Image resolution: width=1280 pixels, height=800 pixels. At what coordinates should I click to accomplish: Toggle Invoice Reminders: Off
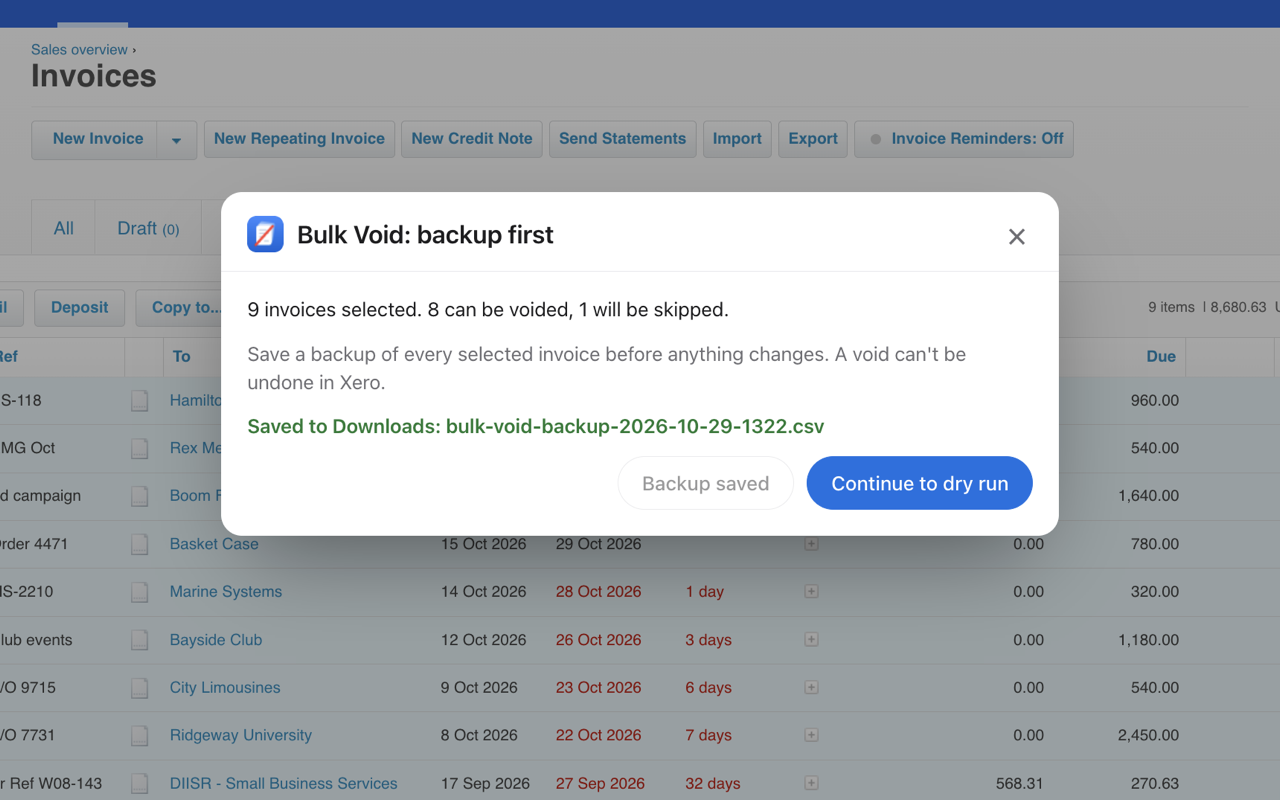tap(964, 139)
